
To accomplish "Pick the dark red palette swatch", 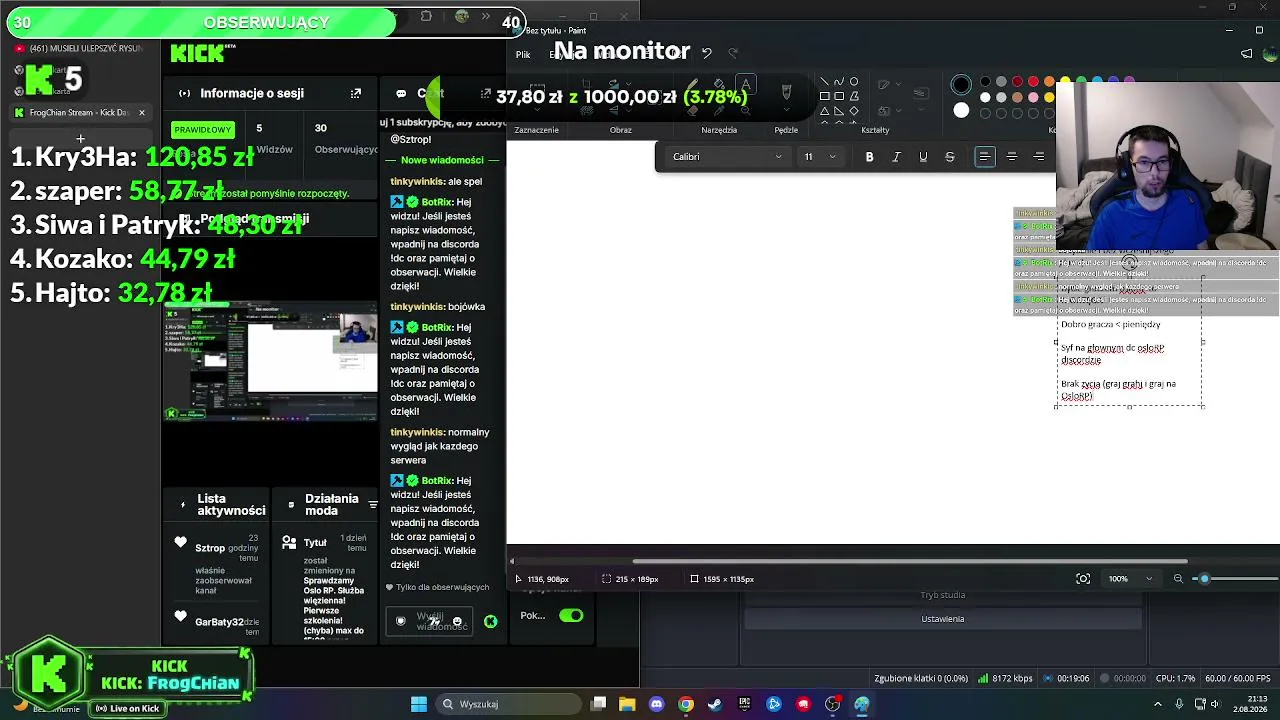I will click(1017, 82).
